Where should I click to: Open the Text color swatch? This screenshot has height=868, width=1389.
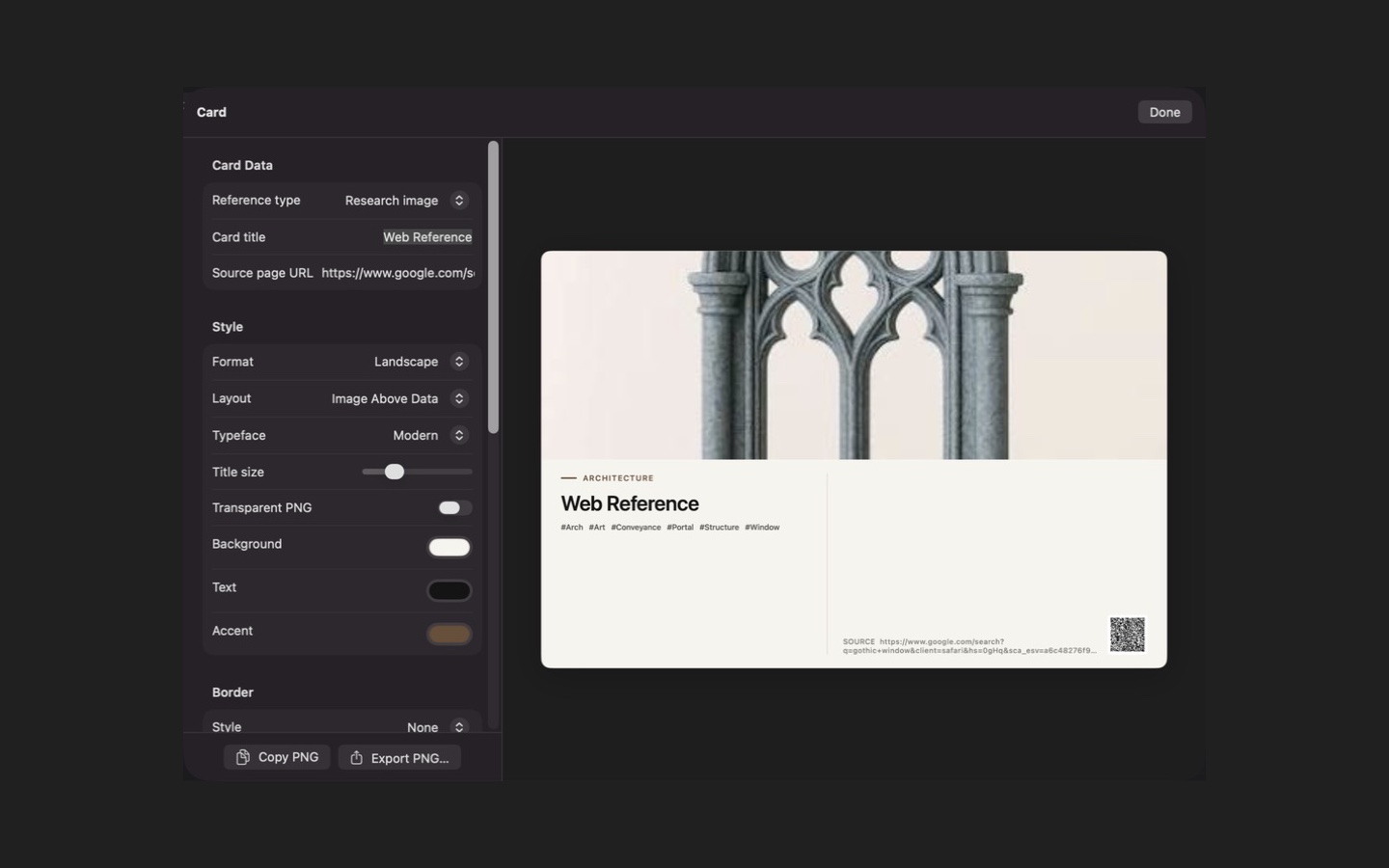[x=449, y=591]
